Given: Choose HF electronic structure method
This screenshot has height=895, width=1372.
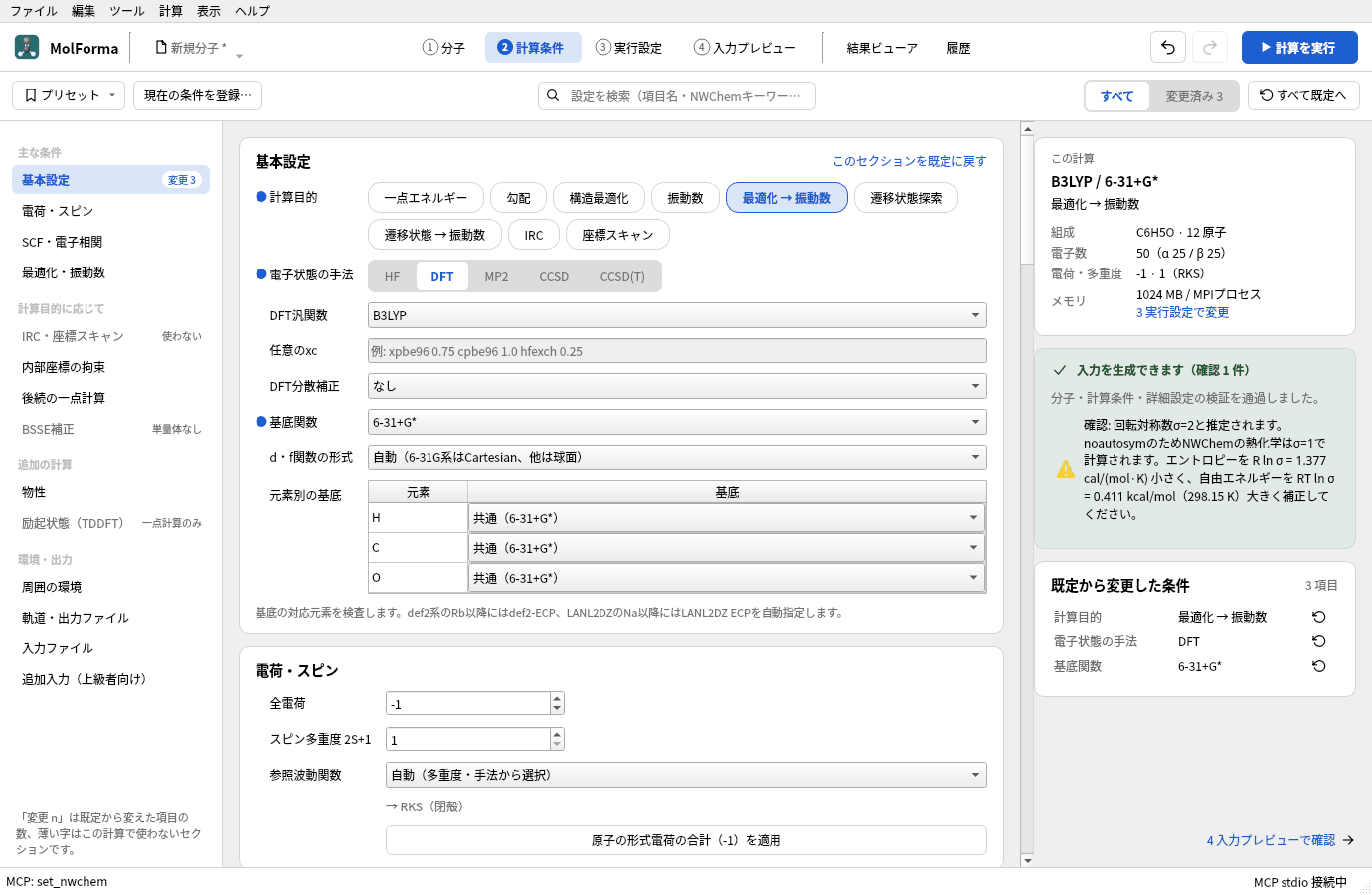Looking at the screenshot, I should [393, 276].
